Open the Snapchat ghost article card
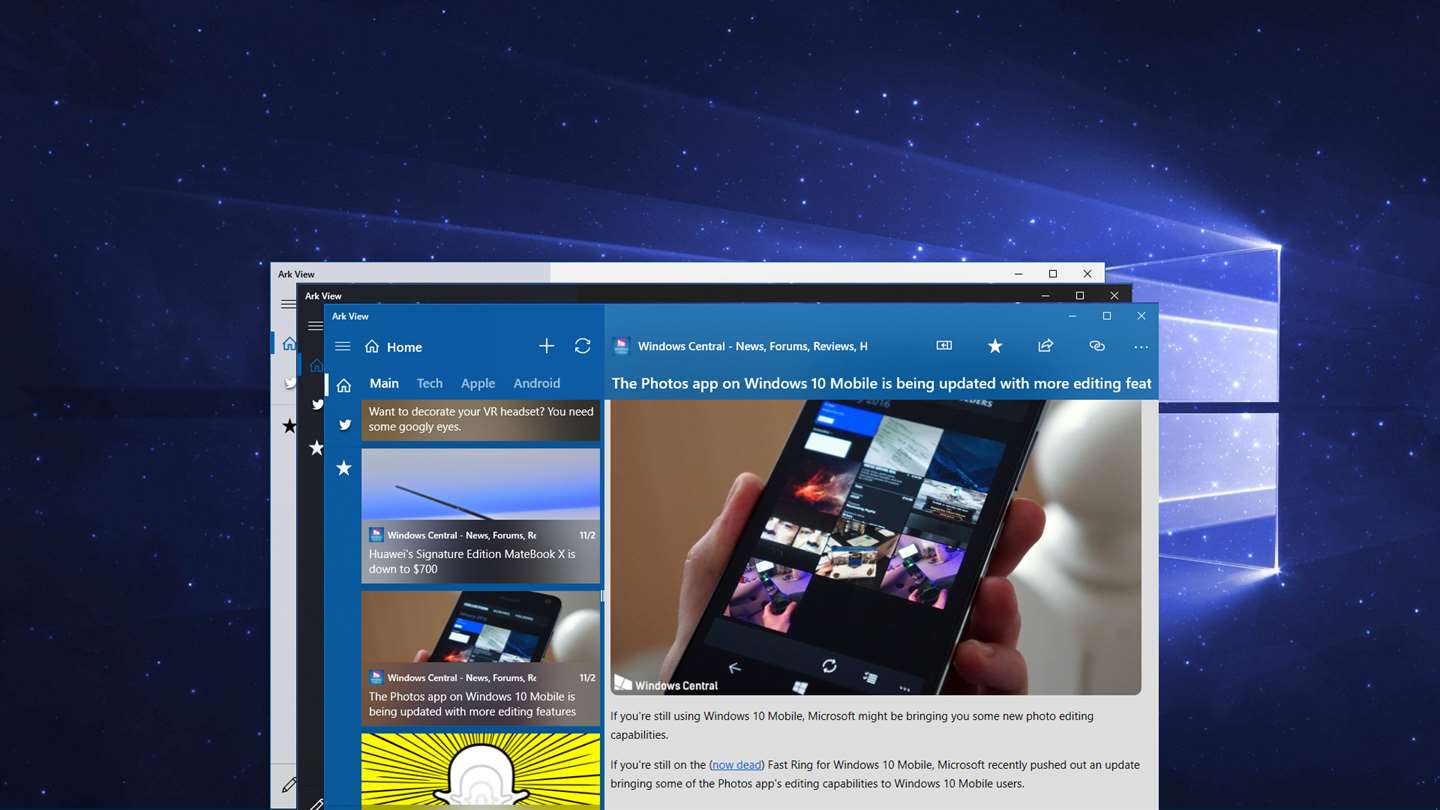 pos(481,771)
